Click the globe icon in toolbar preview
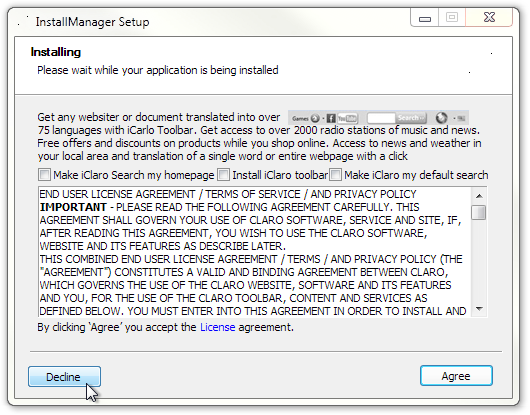This screenshot has height=415, width=530. 441,118
